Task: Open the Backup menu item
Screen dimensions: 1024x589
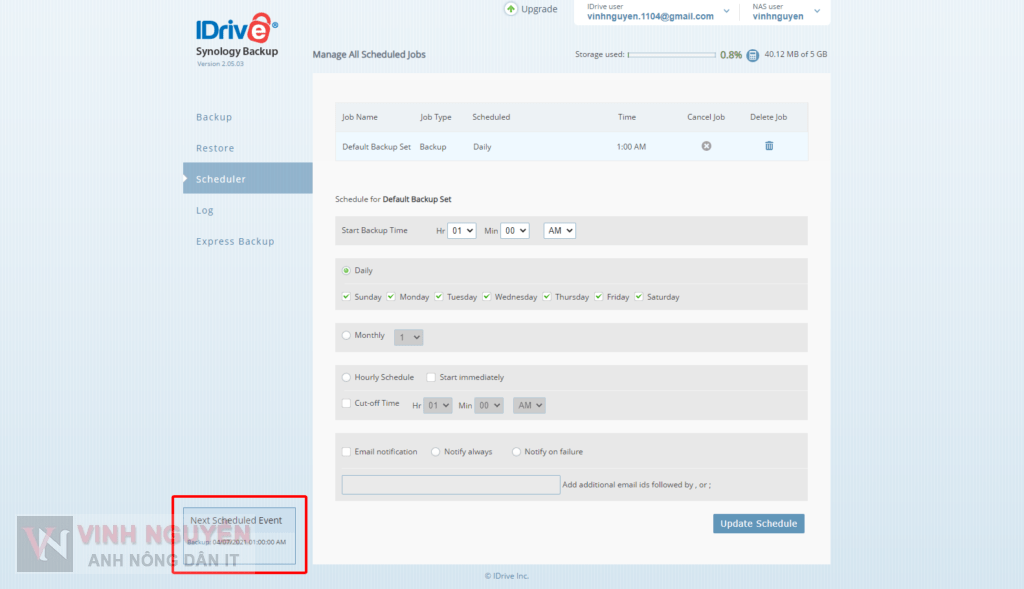Action: (214, 117)
